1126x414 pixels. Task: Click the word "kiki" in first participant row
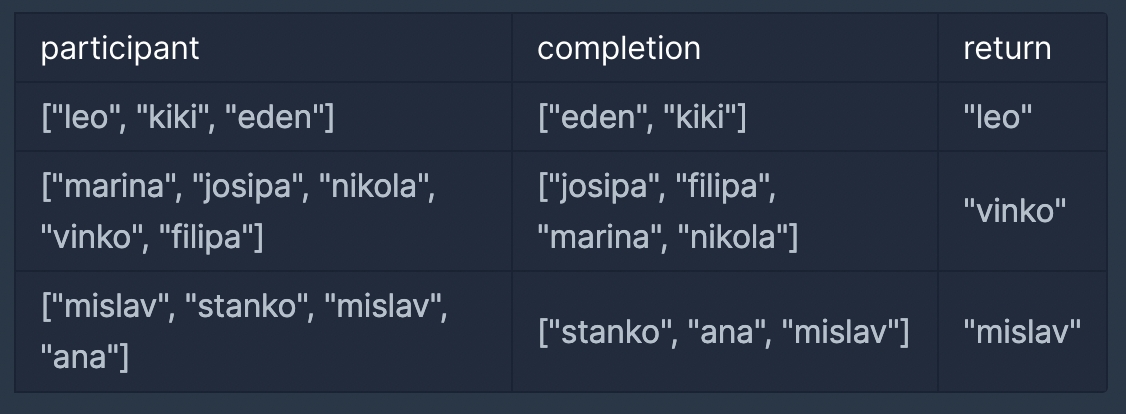click(x=172, y=117)
